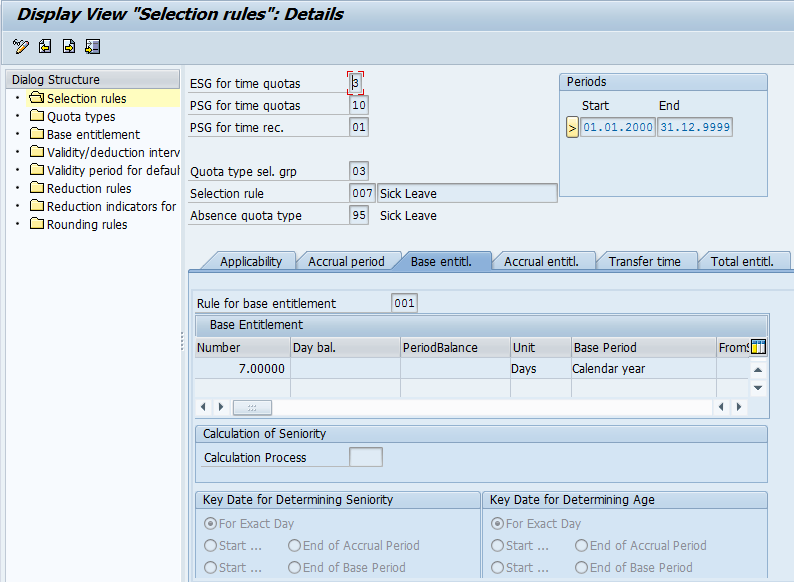Go to the next entry icon
The width and height of the screenshot is (794, 582).
[x=69, y=46]
